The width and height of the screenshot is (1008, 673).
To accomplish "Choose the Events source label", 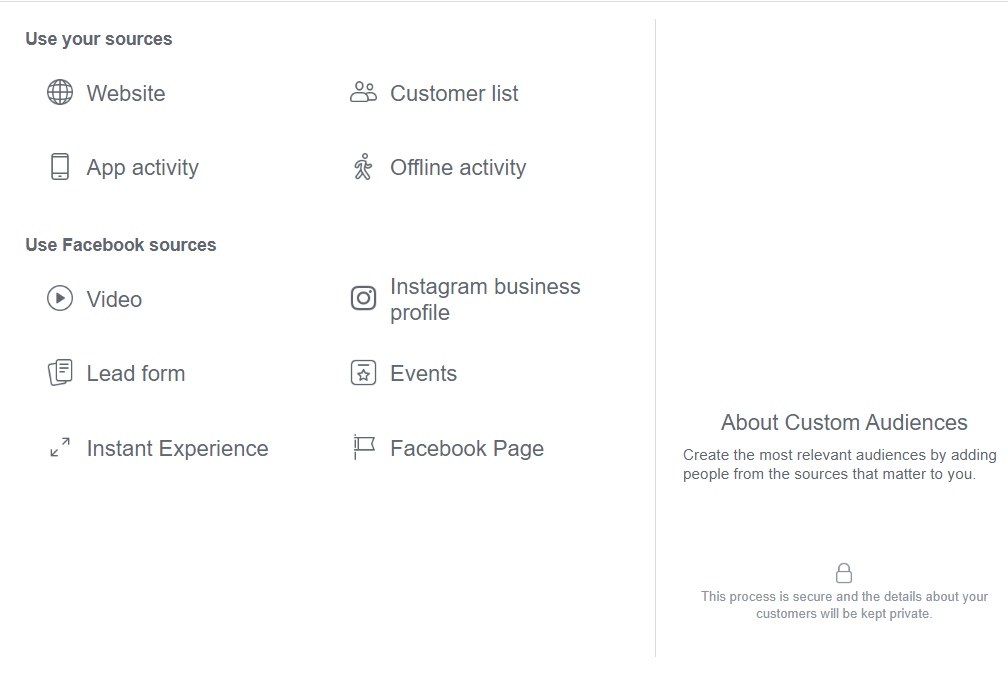I will [x=424, y=373].
